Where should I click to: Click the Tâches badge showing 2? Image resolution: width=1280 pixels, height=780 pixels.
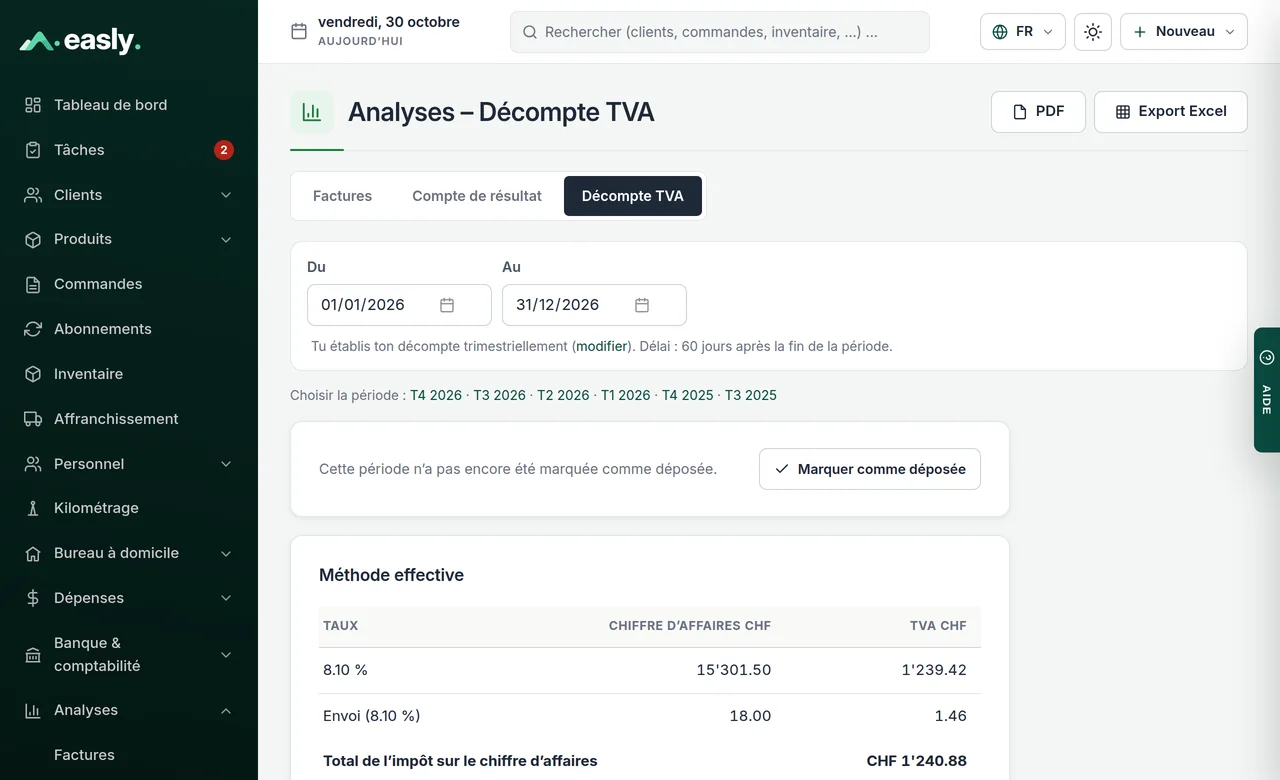[x=224, y=150]
